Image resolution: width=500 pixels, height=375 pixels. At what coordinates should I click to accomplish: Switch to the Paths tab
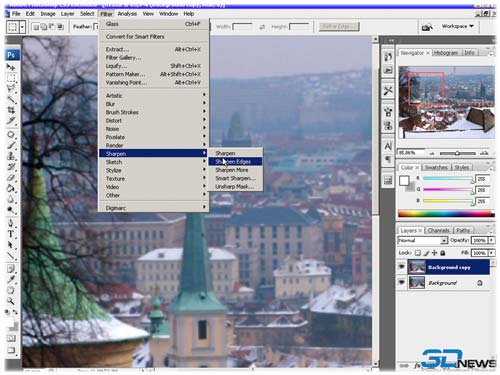click(463, 230)
